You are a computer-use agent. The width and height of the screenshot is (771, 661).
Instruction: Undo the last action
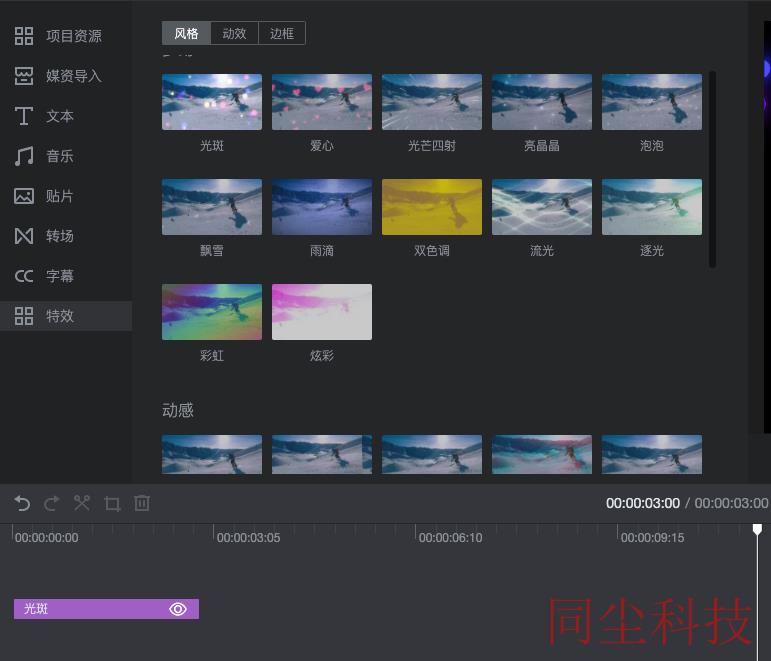tap(22, 503)
